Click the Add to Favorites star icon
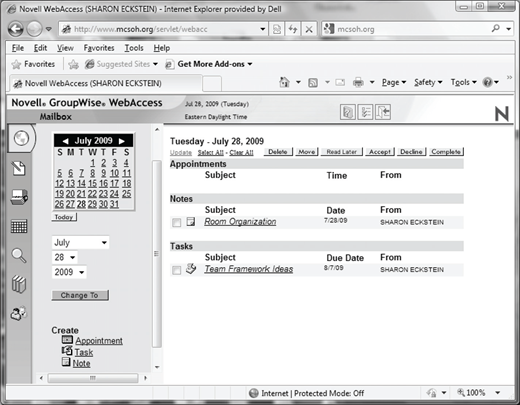Screen dimensions: 520x405 click(x=73, y=64)
